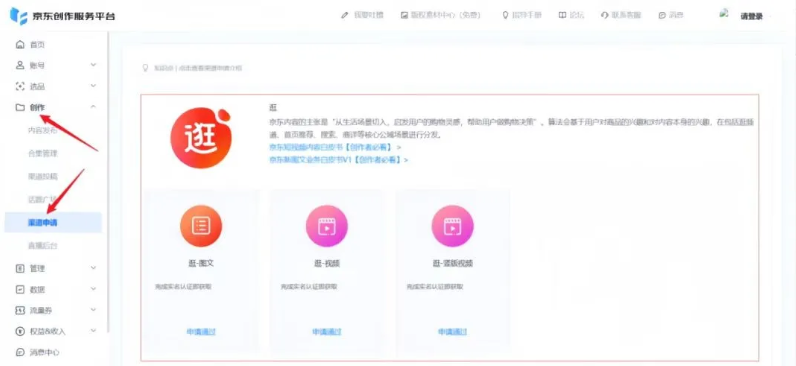This screenshot has width=796, height=366.
Task: Click the folder icon for 创作
Action: [20, 107]
